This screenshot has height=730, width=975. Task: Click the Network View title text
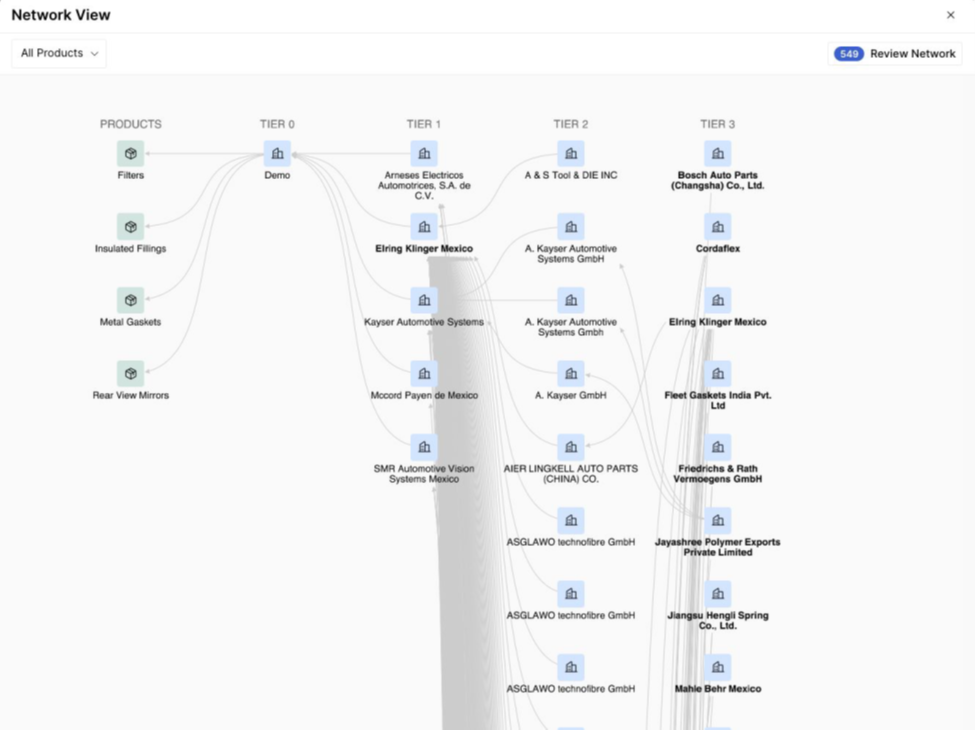pyautogui.click(x=61, y=15)
